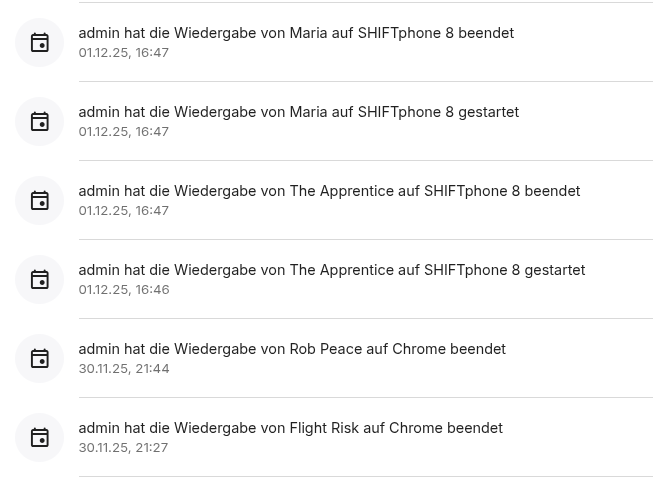Click calendar icon next to Flight Risk entry
The height and width of the screenshot is (477, 653).
click(x=40, y=438)
